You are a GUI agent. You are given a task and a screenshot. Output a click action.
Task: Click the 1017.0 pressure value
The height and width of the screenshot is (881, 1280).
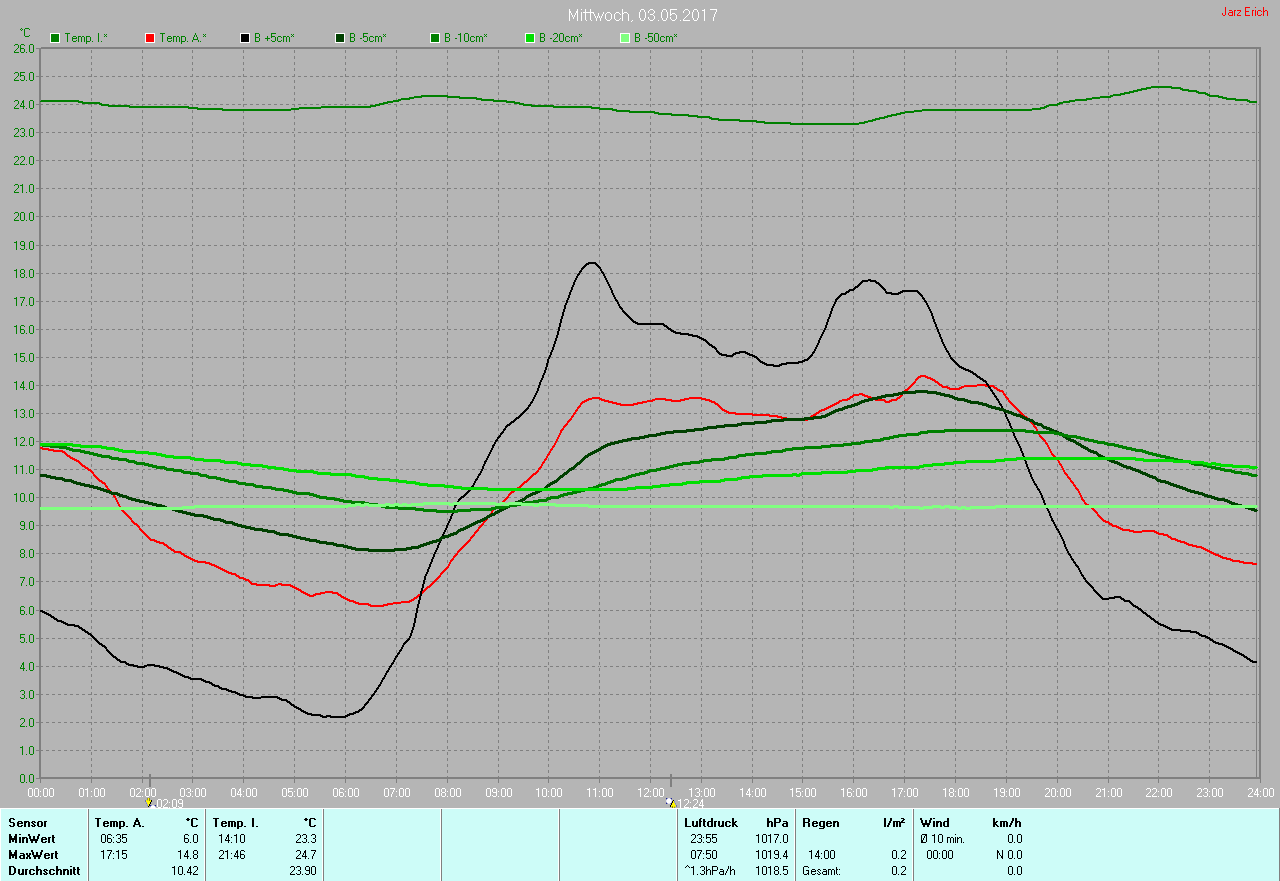tap(772, 839)
